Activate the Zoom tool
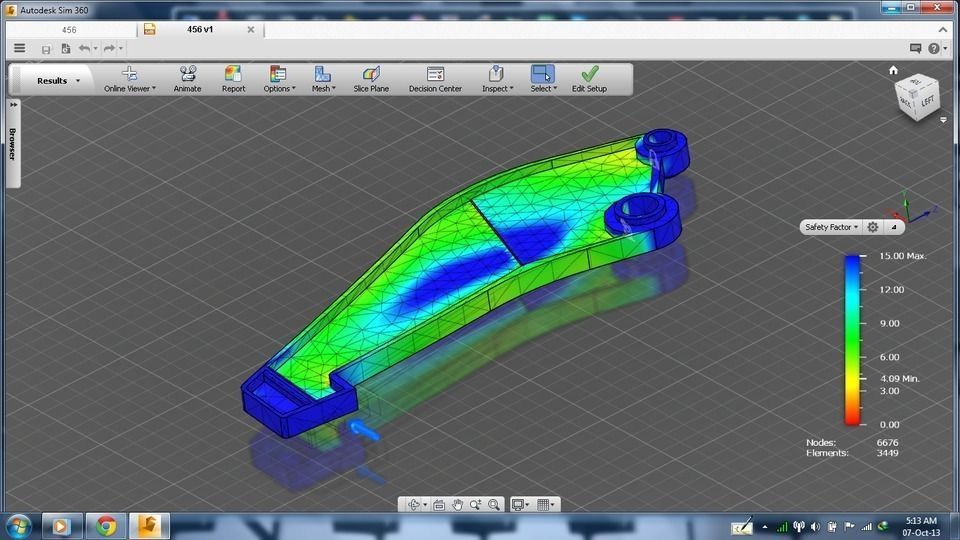This screenshot has width=960, height=540. [475, 504]
